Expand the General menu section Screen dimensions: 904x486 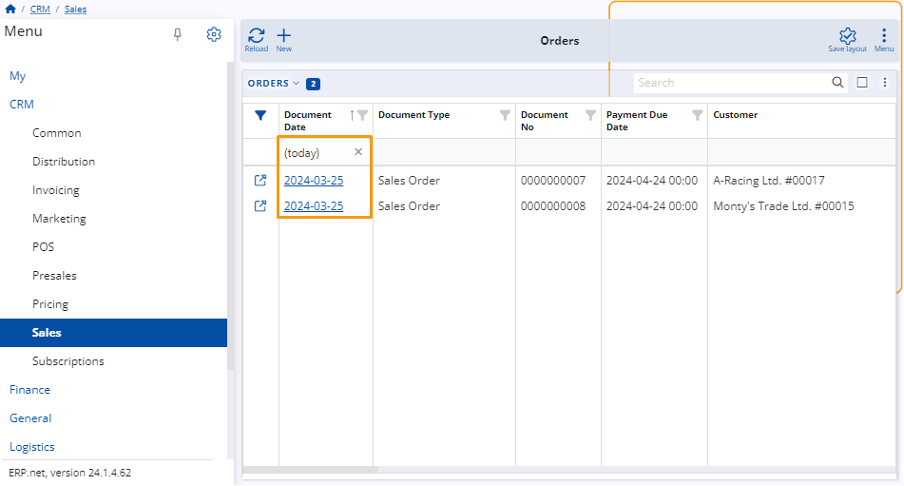[30, 419]
